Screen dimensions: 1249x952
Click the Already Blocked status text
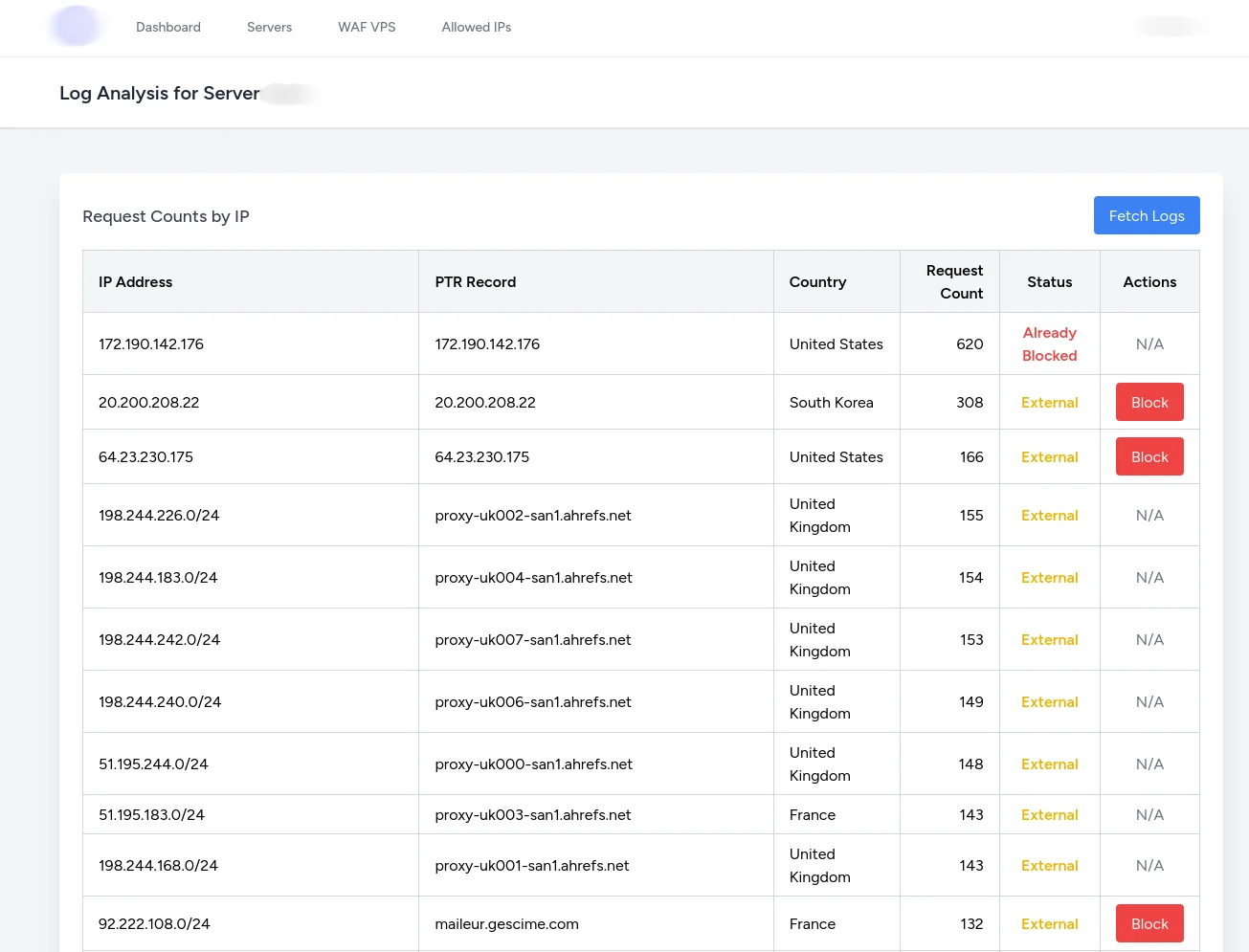point(1049,343)
